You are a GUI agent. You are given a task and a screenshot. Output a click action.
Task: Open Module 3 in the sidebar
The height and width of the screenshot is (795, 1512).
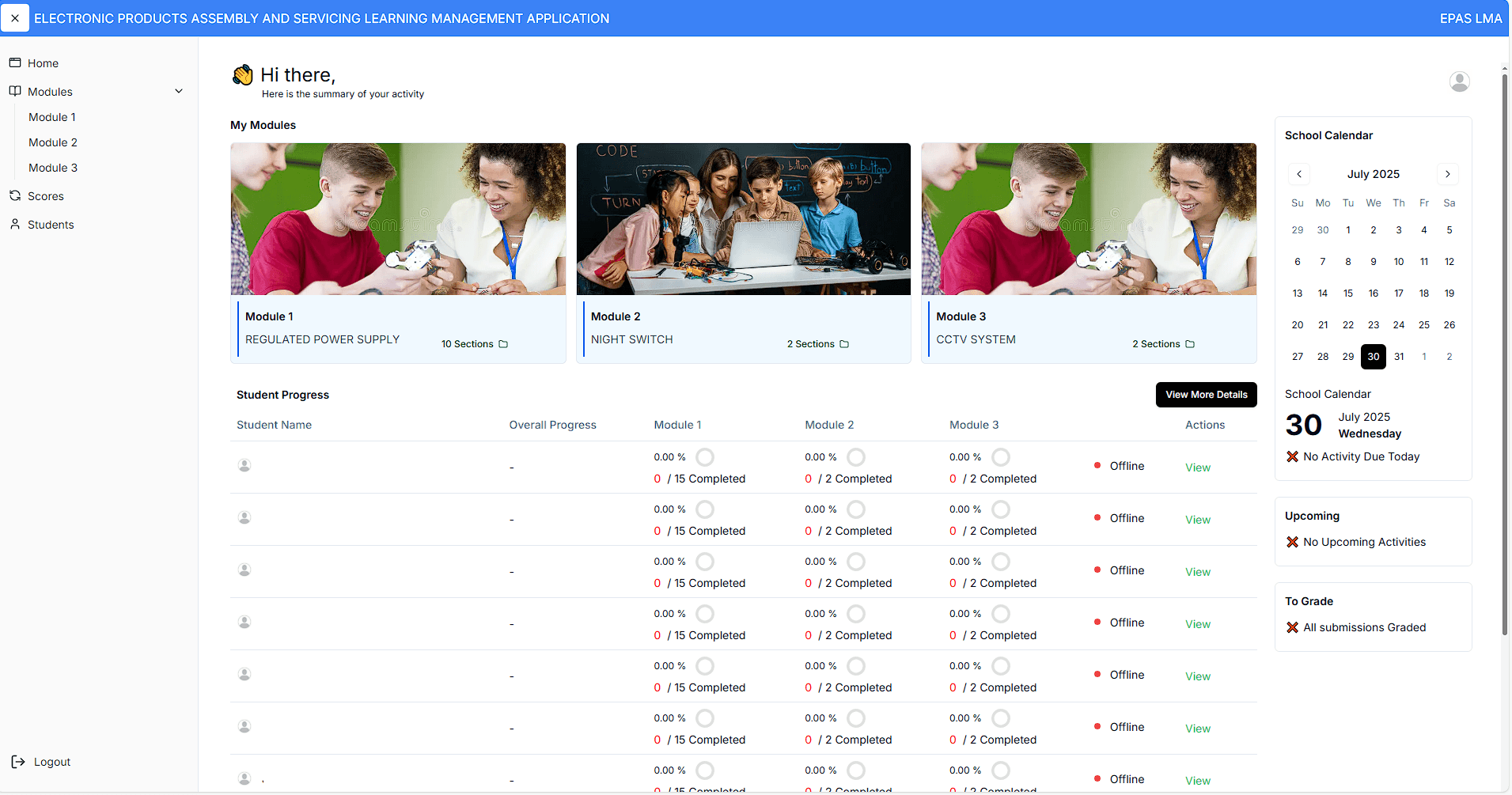coord(53,168)
